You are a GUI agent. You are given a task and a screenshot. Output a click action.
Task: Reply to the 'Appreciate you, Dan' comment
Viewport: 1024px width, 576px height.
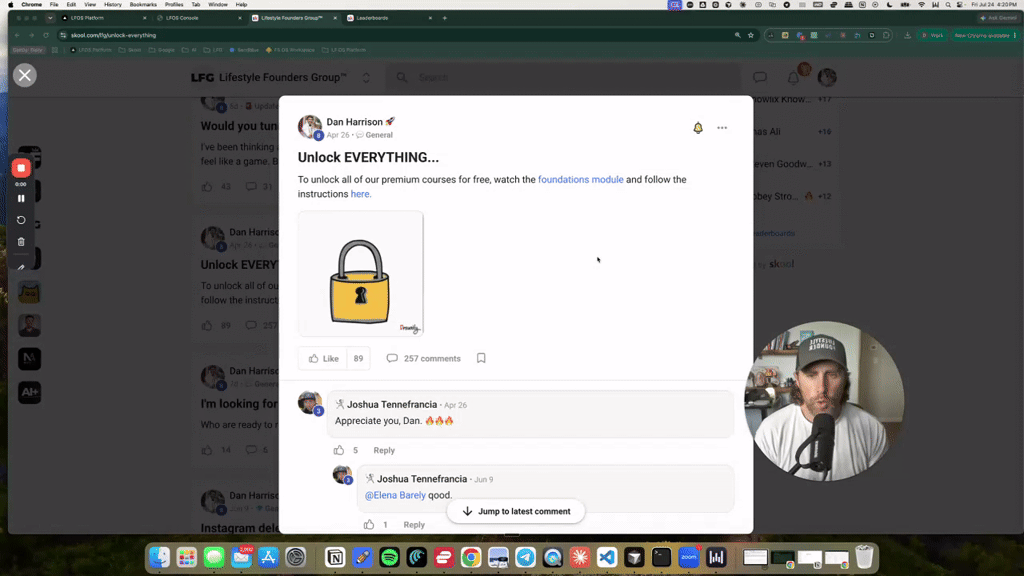[384, 450]
